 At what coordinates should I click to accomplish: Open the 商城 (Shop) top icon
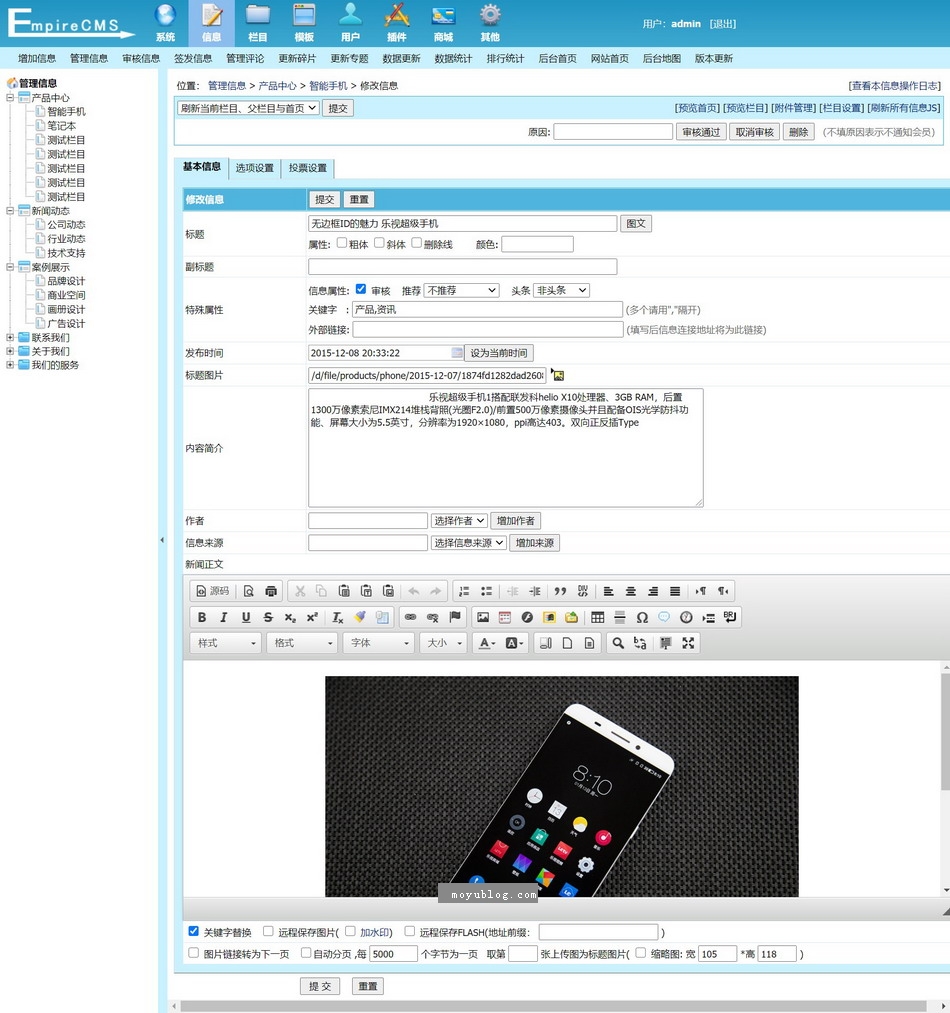(443, 23)
